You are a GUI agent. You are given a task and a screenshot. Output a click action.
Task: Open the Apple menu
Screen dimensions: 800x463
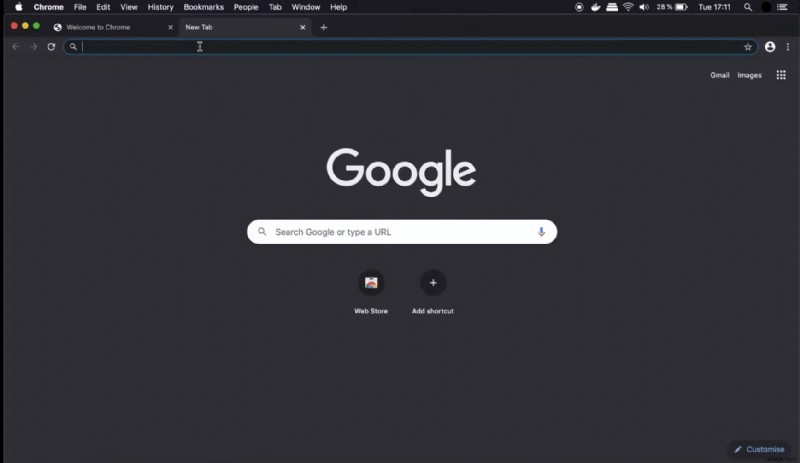18,7
